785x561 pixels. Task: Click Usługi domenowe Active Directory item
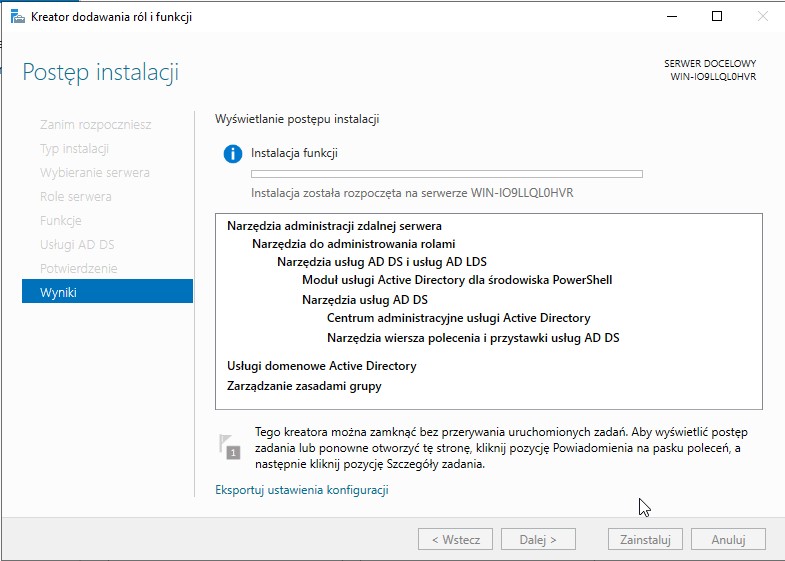click(x=321, y=366)
